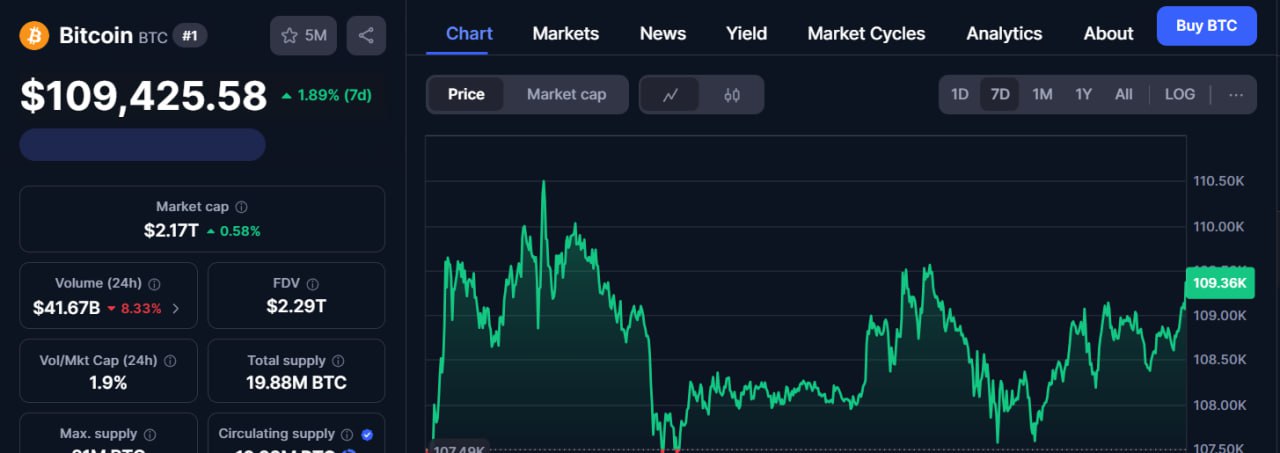Image resolution: width=1280 pixels, height=453 pixels.
Task: Click the Buy BTC button
Action: 1206,26
